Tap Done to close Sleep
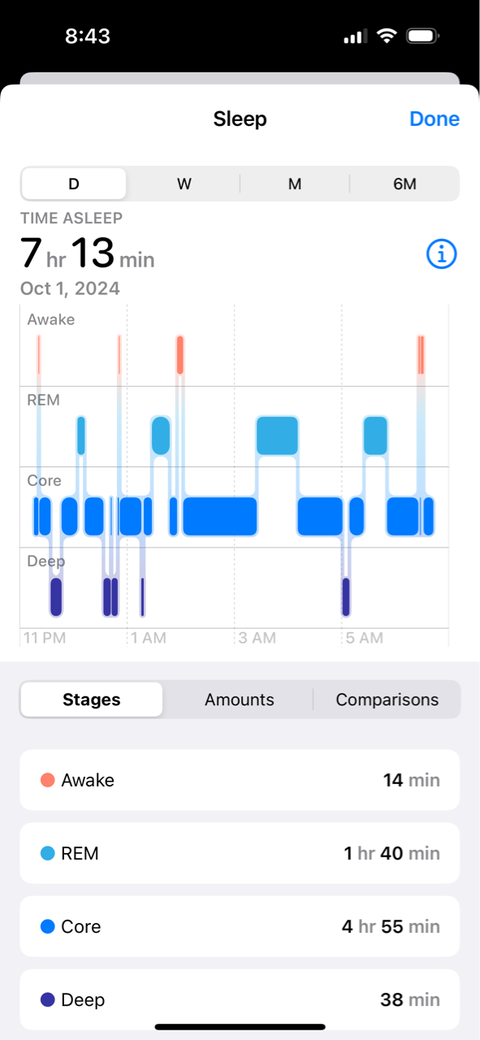Image resolution: width=480 pixels, height=1040 pixels. [434, 119]
